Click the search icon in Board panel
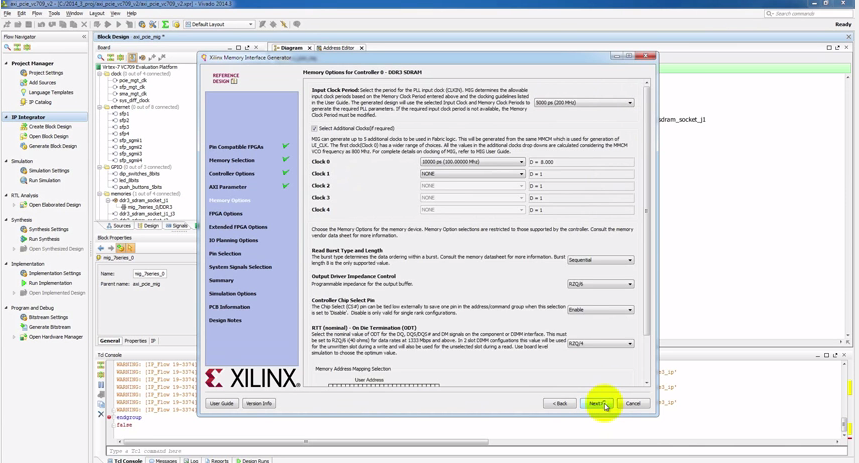Screen dimensions: 859x463 101,57
